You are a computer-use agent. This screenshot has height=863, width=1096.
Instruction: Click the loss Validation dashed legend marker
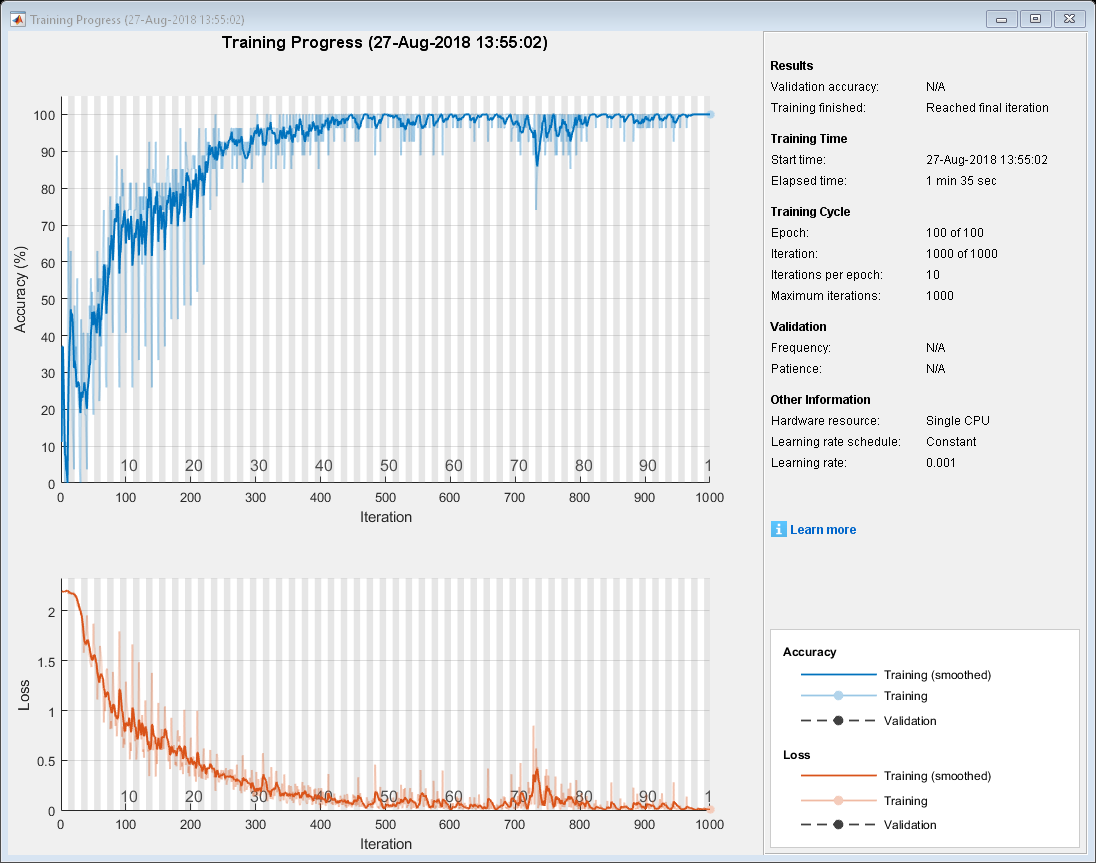click(x=838, y=825)
